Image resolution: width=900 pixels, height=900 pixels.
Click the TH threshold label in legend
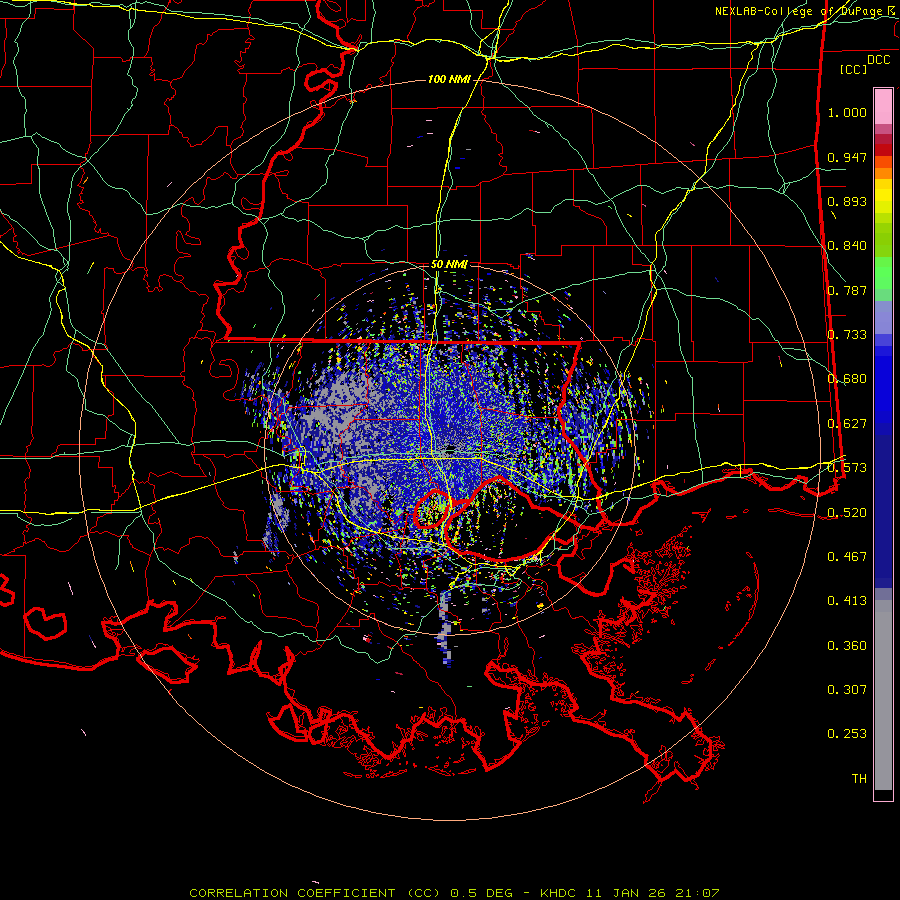(859, 779)
